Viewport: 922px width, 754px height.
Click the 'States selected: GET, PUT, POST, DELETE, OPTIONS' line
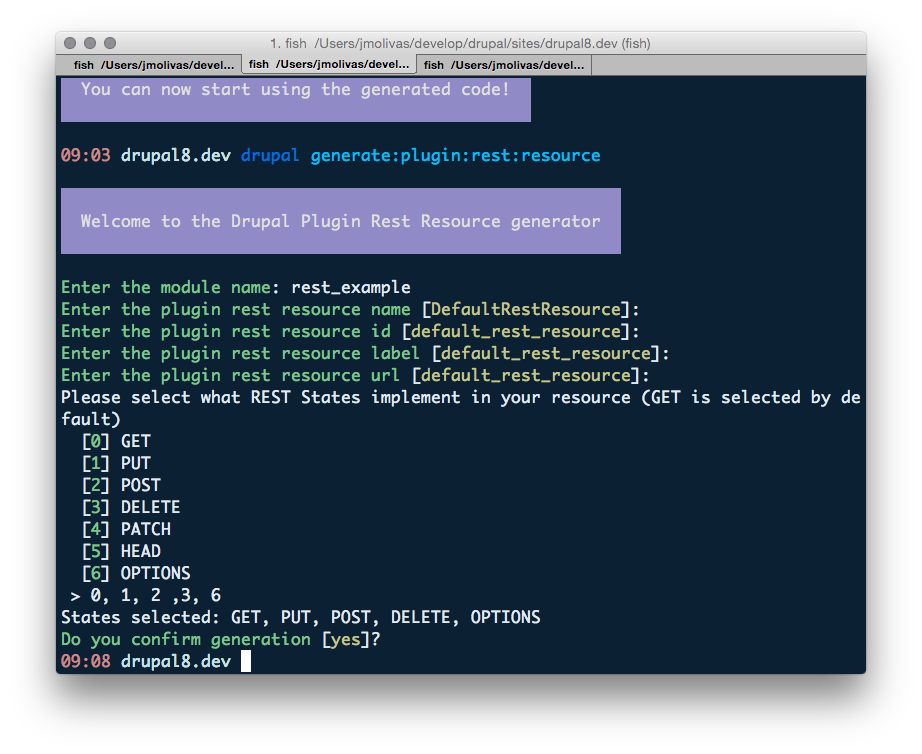(300, 618)
